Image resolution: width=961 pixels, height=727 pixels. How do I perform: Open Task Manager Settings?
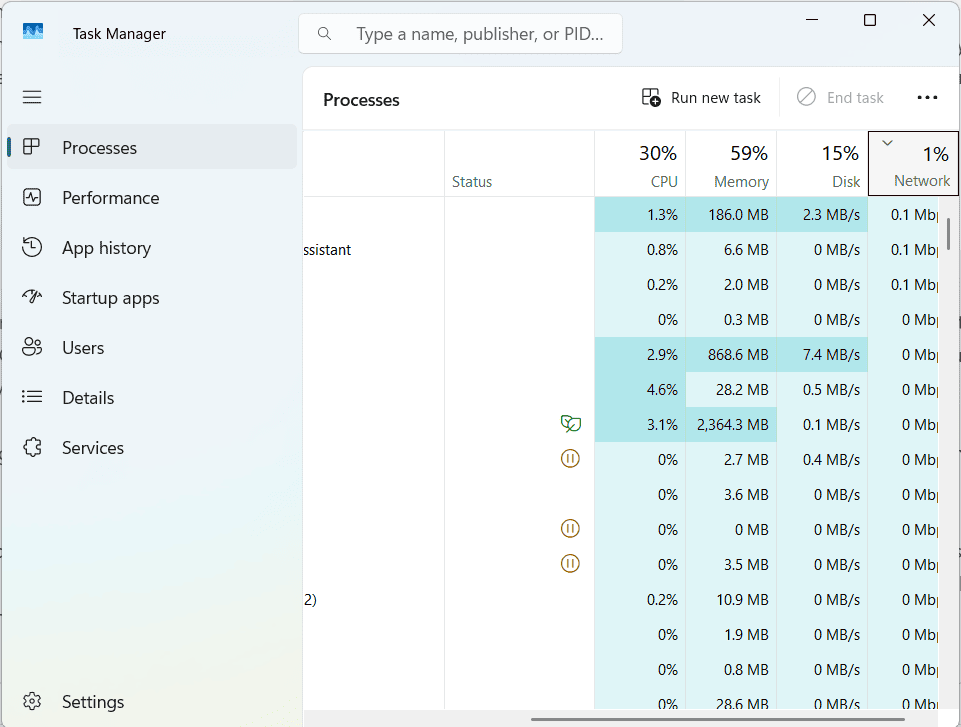(x=152, y=701)
